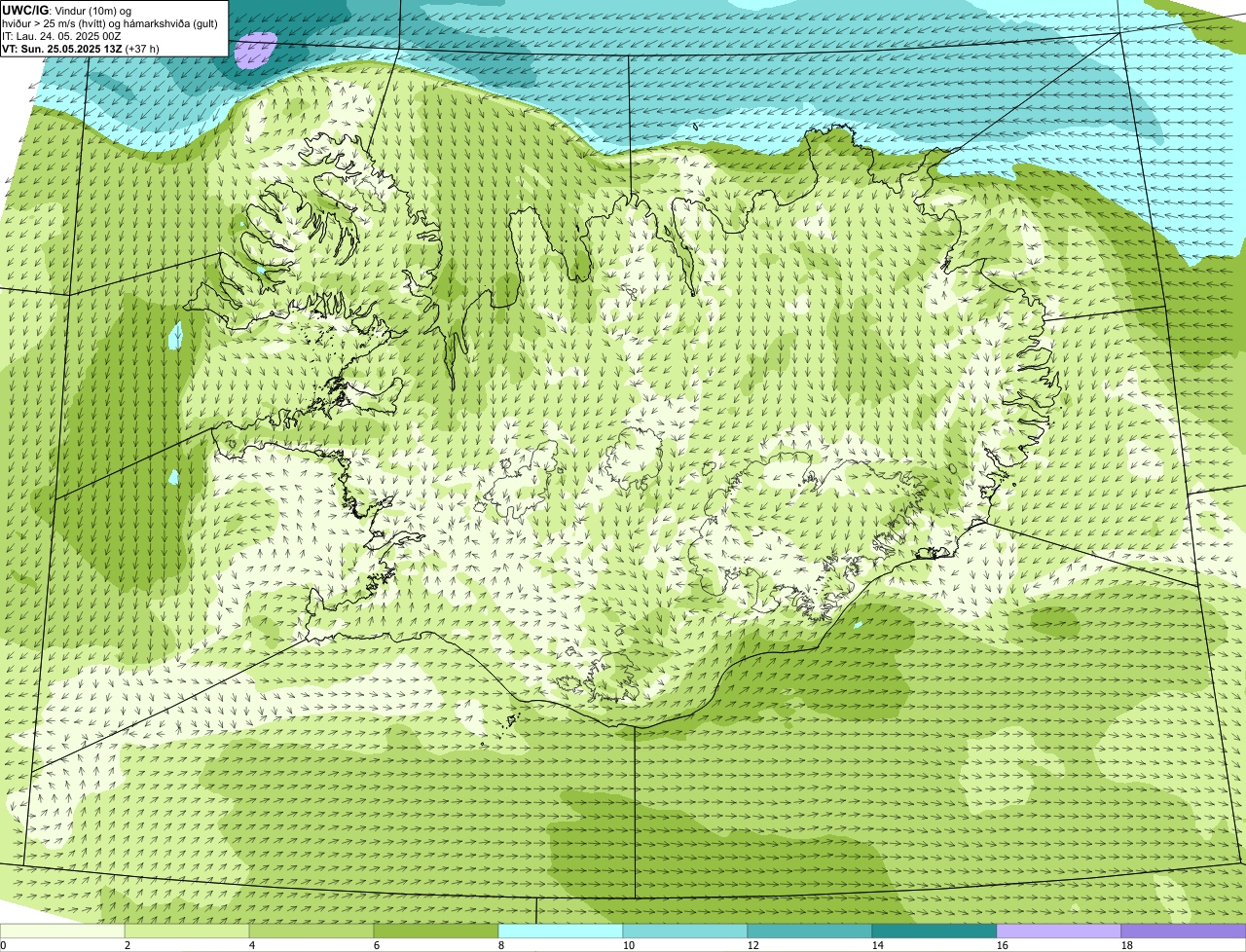Screen dimensions: 1246x952
Task: Click the "hviður > 25 m/s" description line
Action: 110,23
